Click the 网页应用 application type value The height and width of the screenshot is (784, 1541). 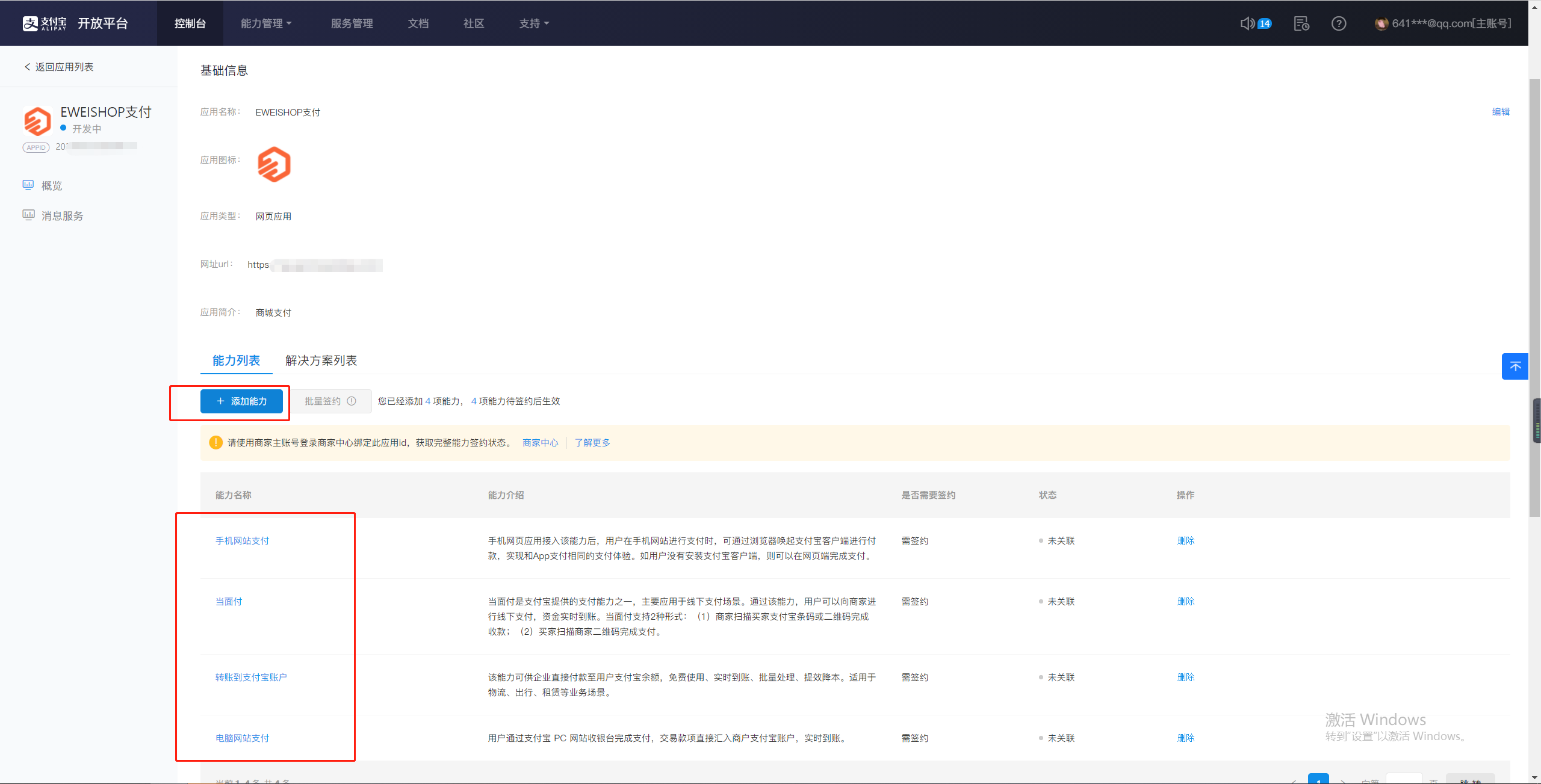pos(273,217)
